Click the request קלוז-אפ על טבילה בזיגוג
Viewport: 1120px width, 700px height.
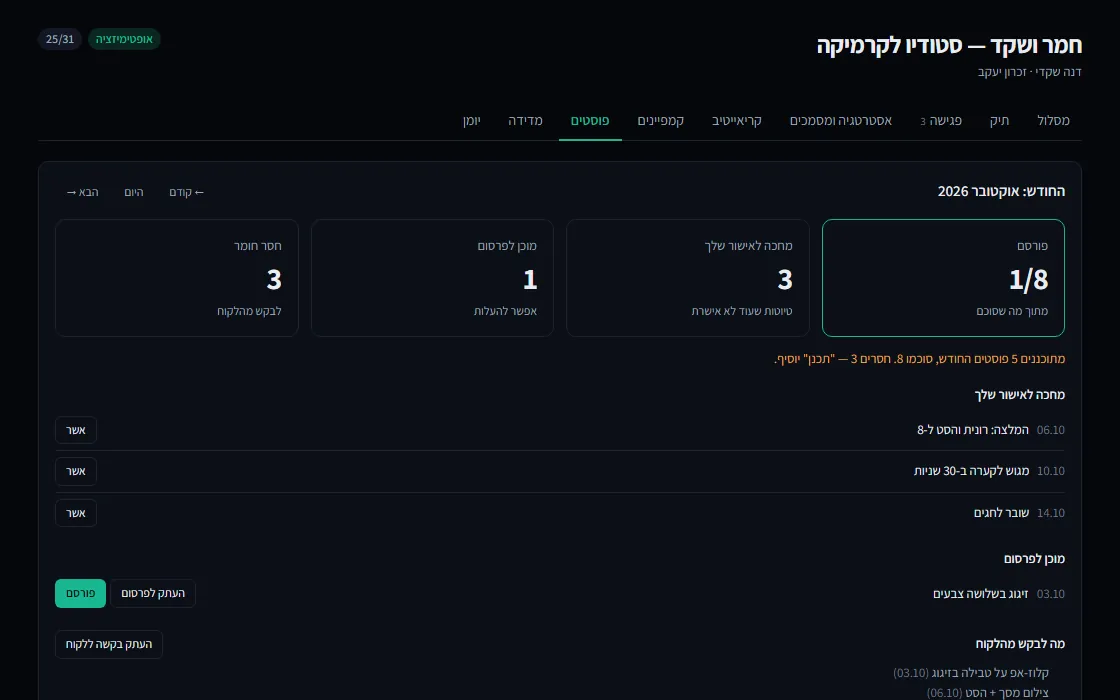pos(971,673)
